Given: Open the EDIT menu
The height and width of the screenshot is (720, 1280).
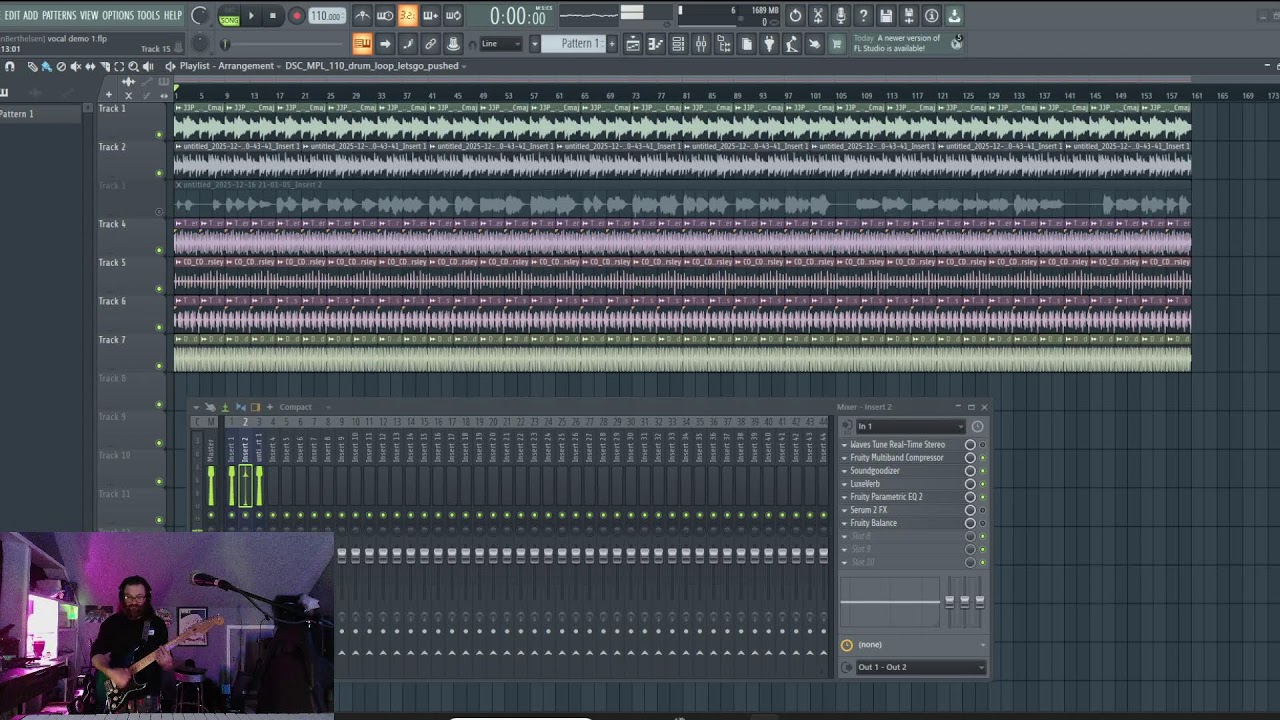Looking at the screenshot, I should coord(12,15).
